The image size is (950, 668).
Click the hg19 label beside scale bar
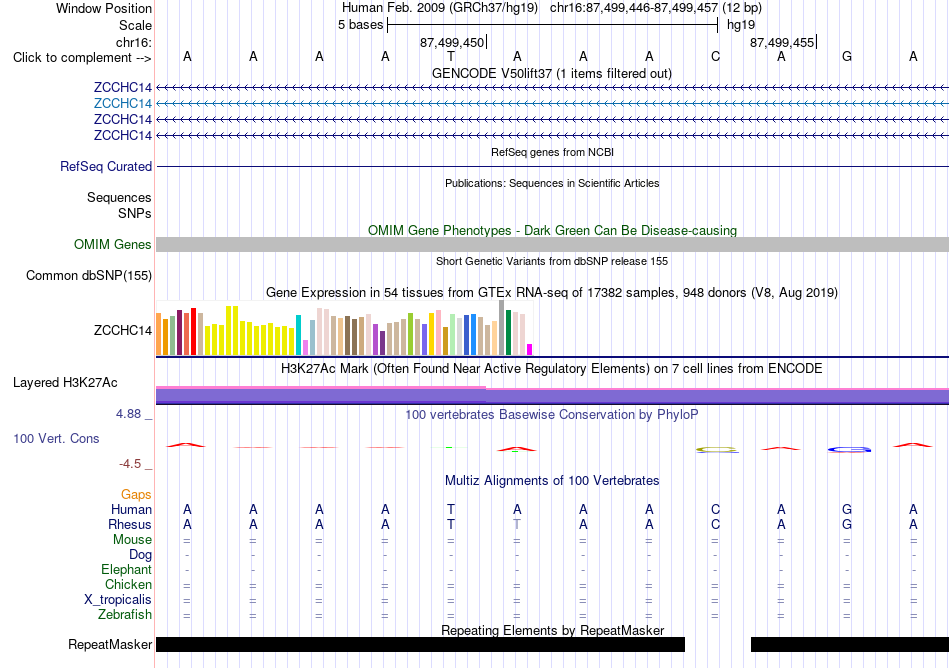click(741, 25)
